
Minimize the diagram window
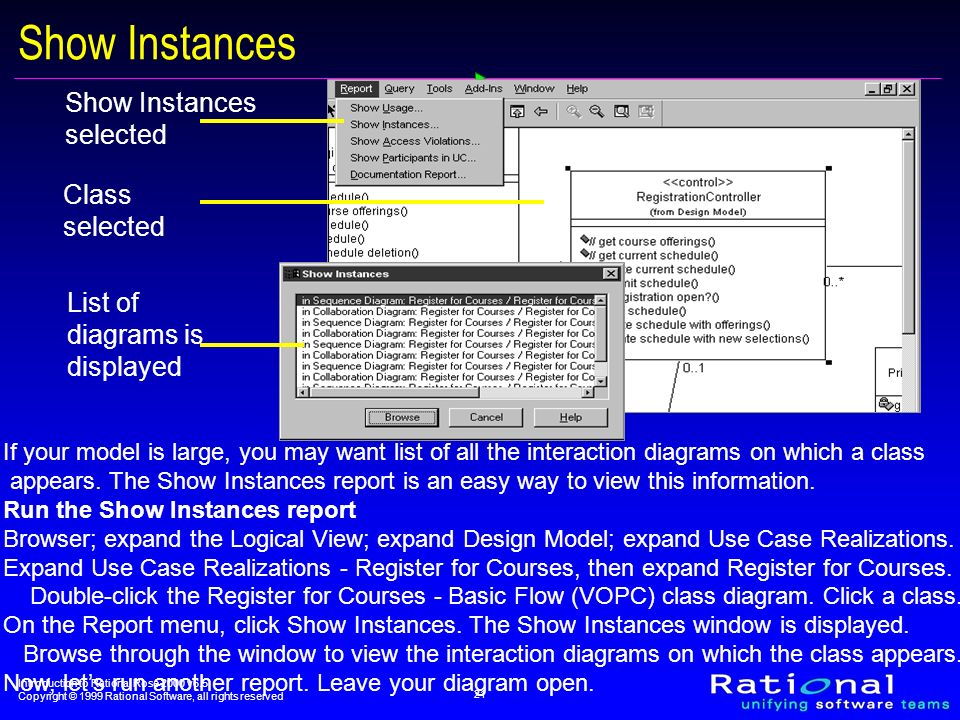coord(872,89)
